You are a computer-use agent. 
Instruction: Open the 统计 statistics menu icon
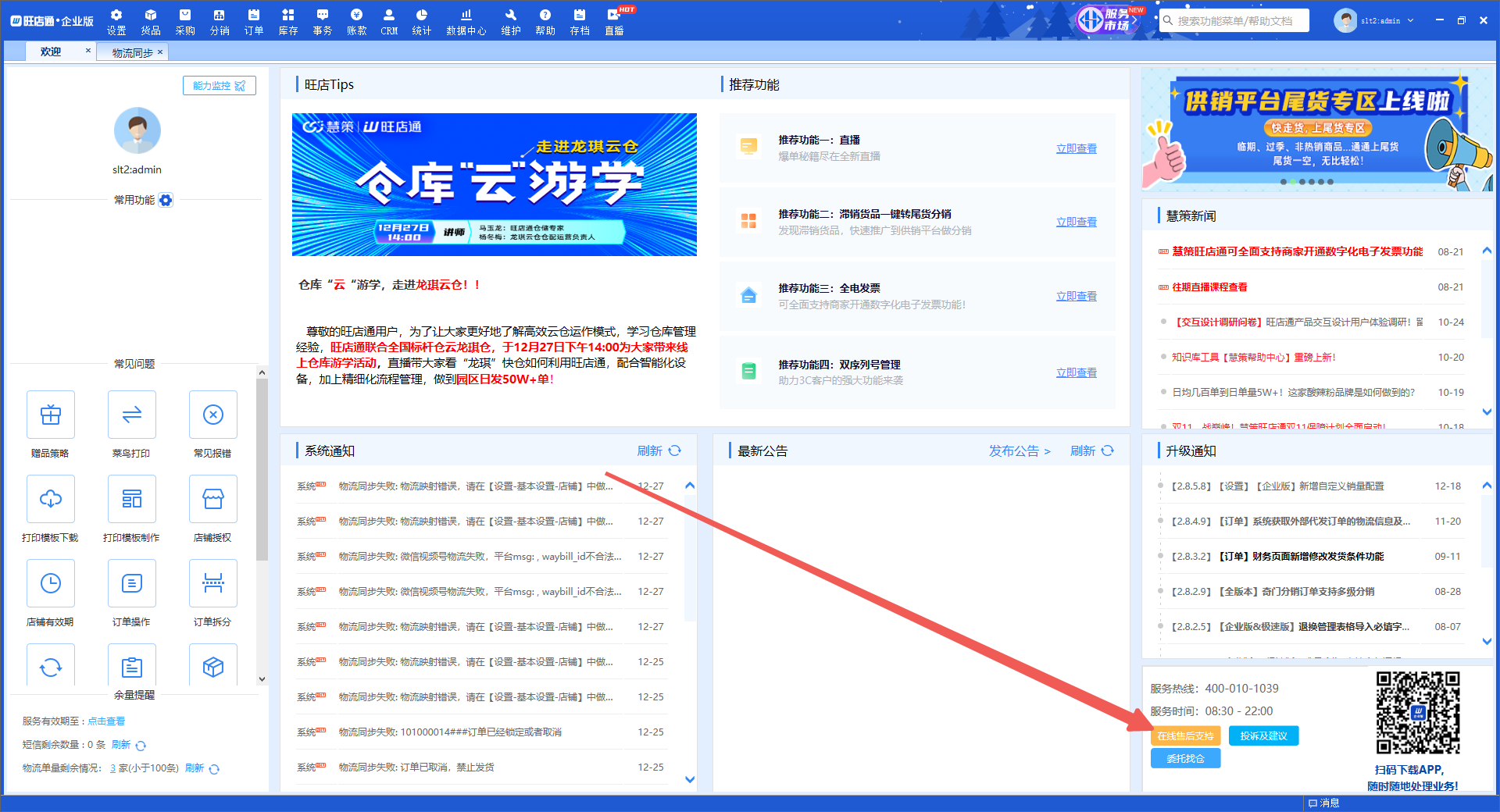click(422, 22)
